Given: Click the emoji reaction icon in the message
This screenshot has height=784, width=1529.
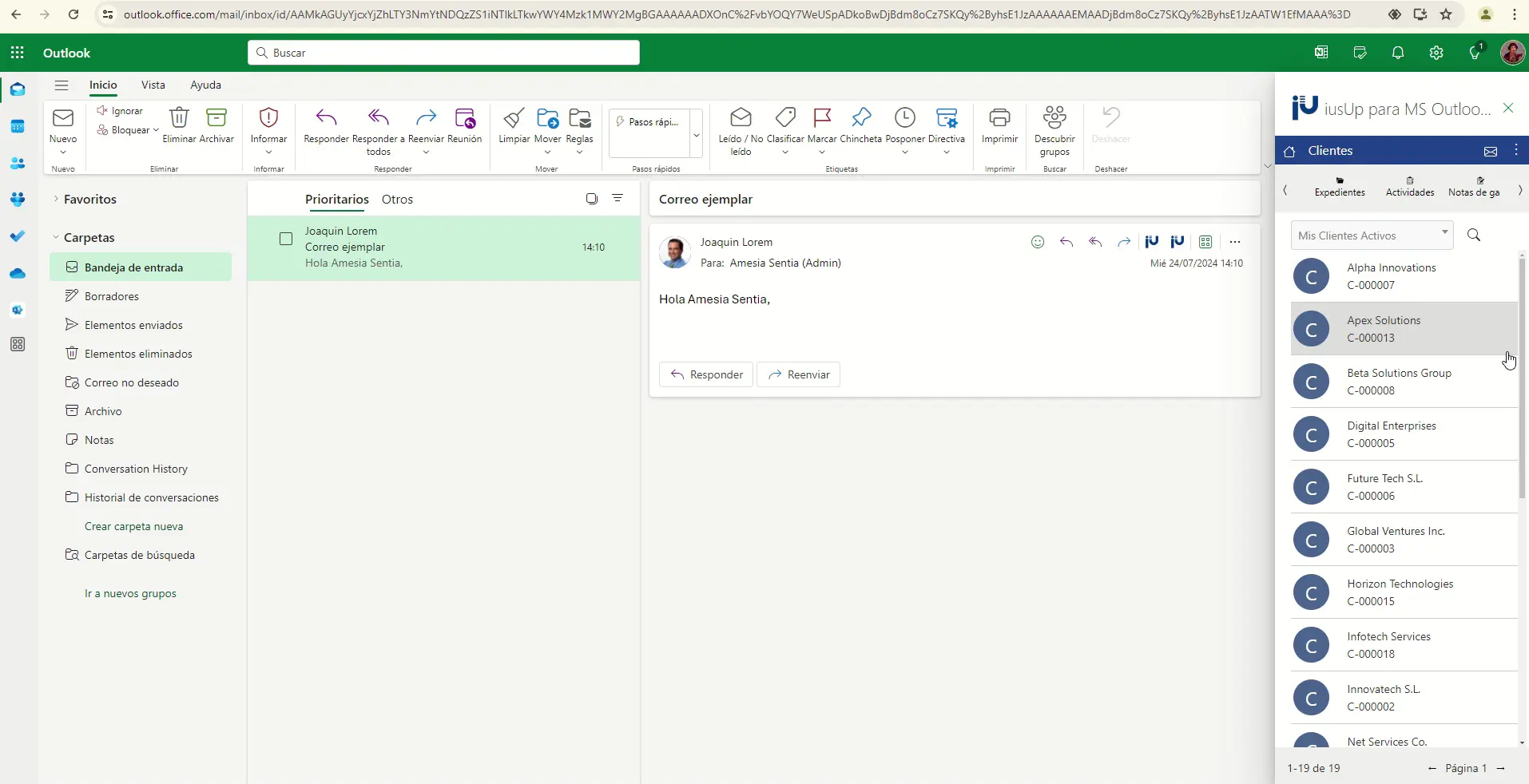Looking at the screenshot, I should click(1038, 242).
